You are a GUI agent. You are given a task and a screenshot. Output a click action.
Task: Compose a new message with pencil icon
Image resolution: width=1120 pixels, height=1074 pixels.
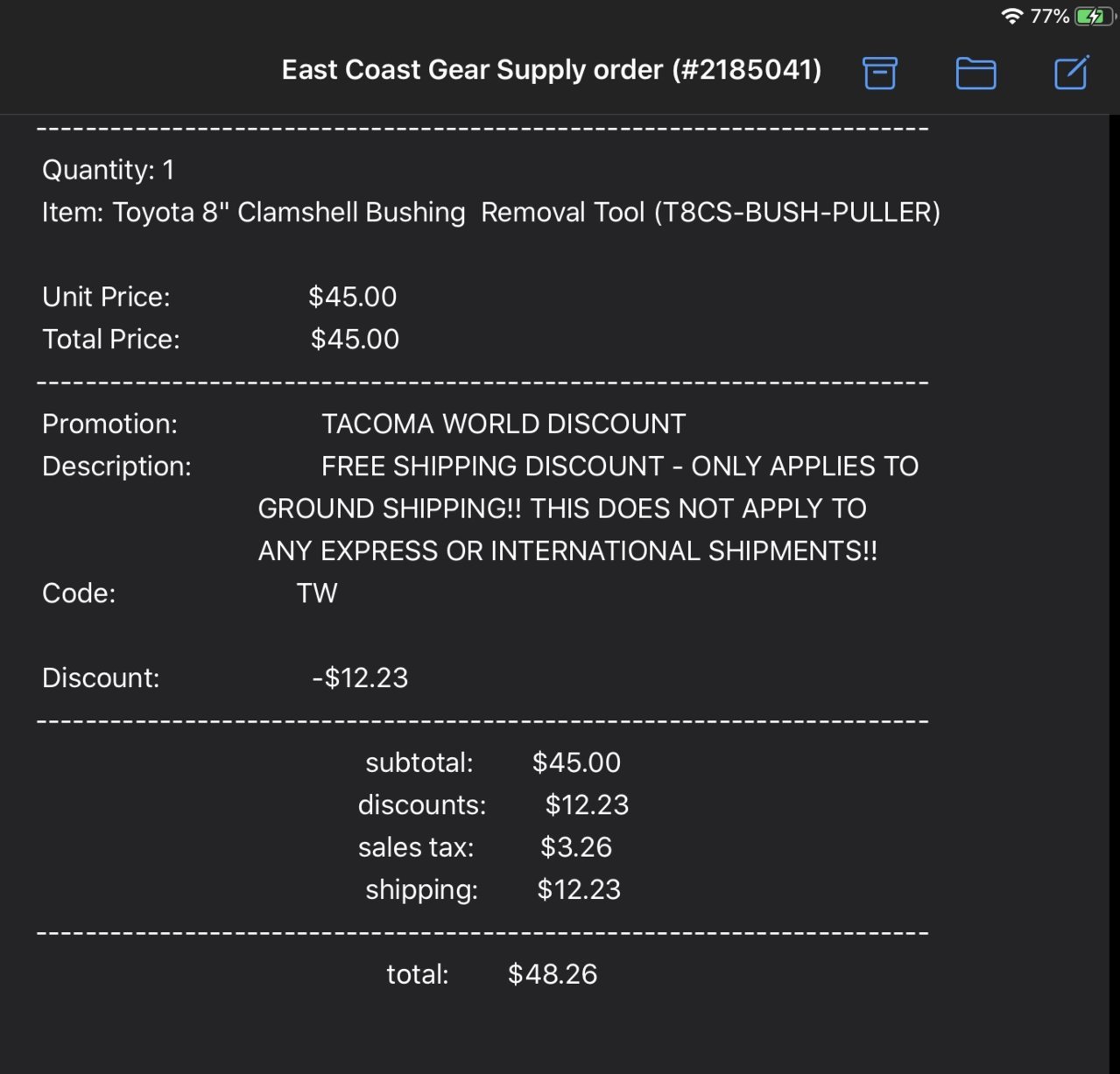click(x=1072, y=72)
